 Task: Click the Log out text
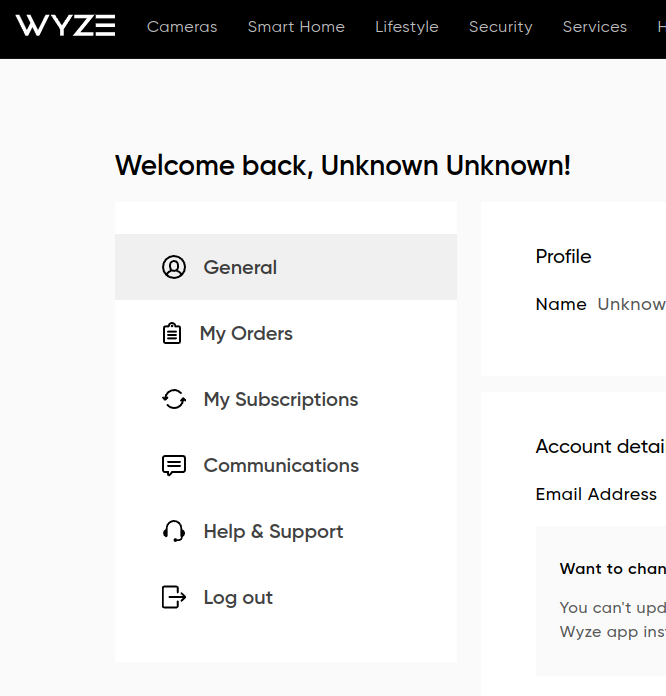click(238, 597)
